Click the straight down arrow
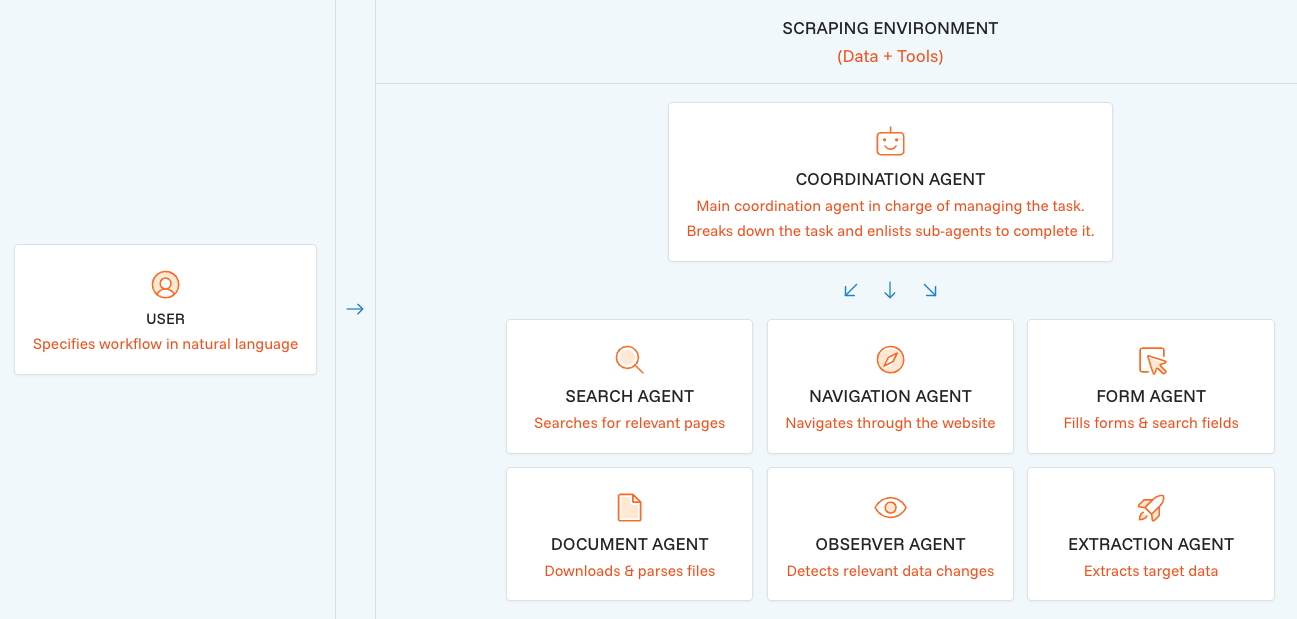Screen dimensions: 1297x619 pos(890,291)
